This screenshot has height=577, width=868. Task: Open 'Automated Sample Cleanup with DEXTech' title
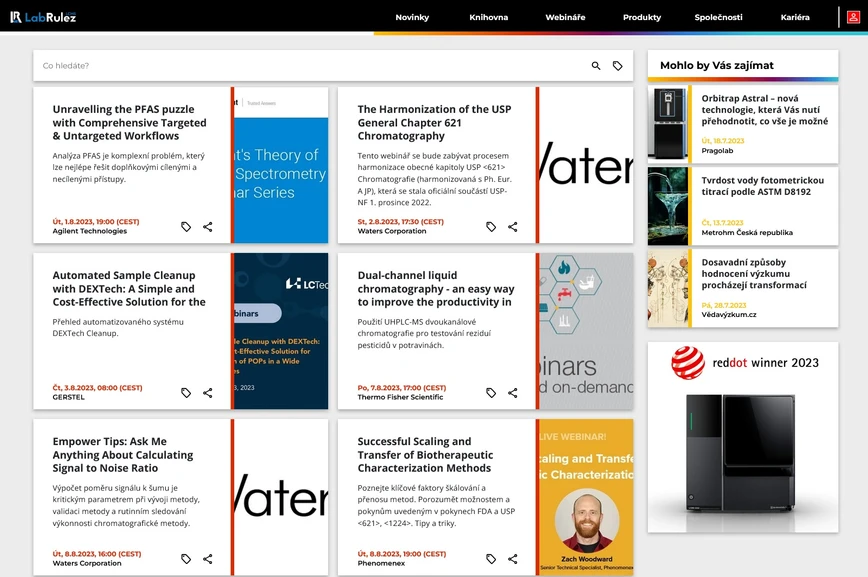pyautogui.click(x=129, y=288)
